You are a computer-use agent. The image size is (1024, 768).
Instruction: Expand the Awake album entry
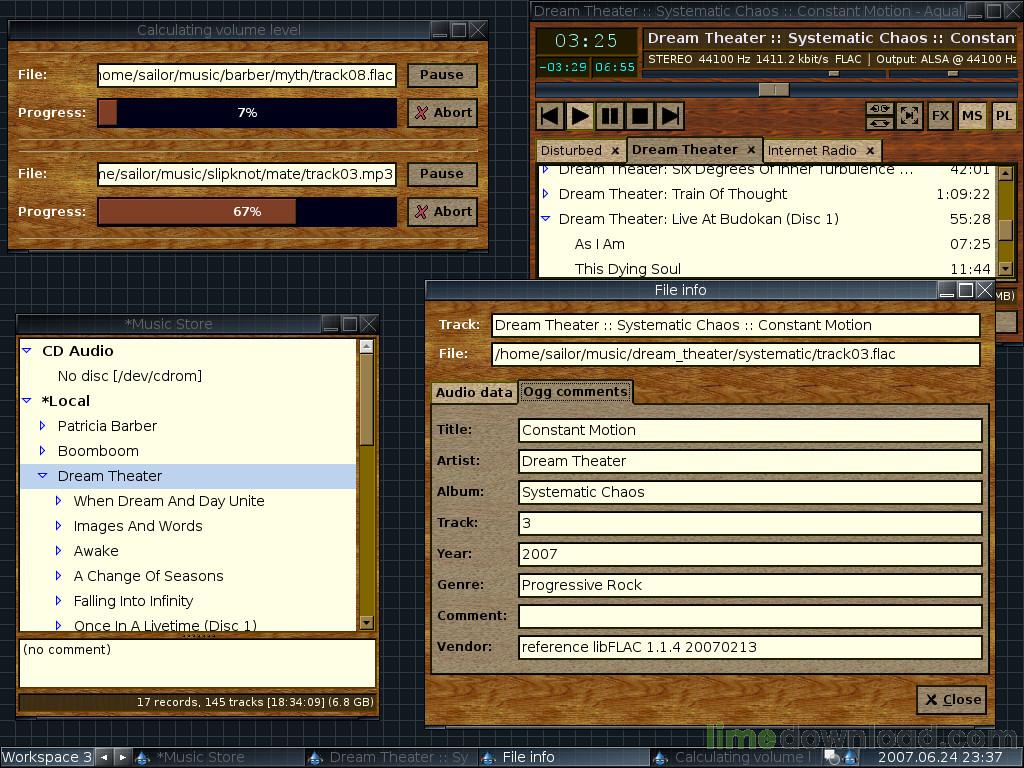click(x=58, y=551)
